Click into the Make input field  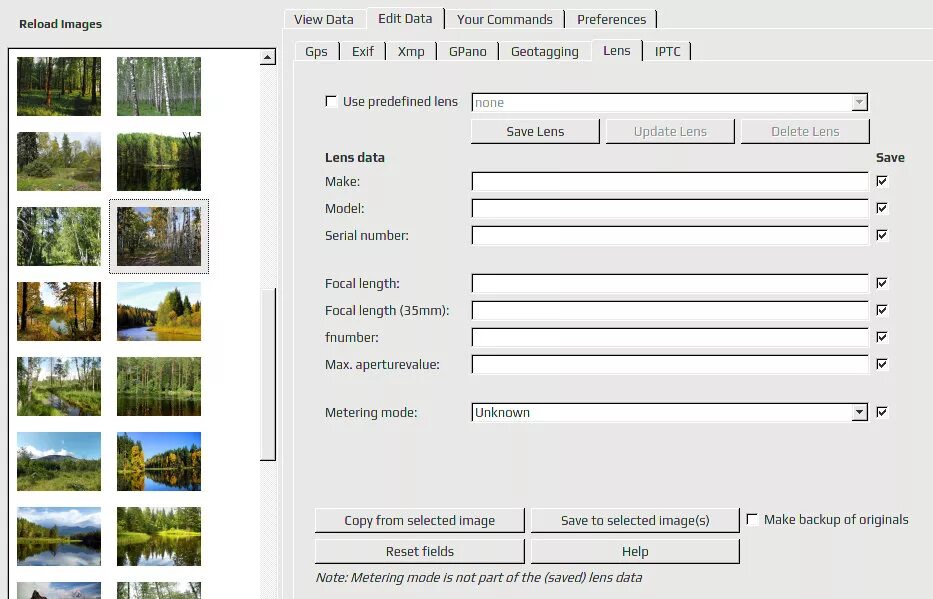(669, 181)
